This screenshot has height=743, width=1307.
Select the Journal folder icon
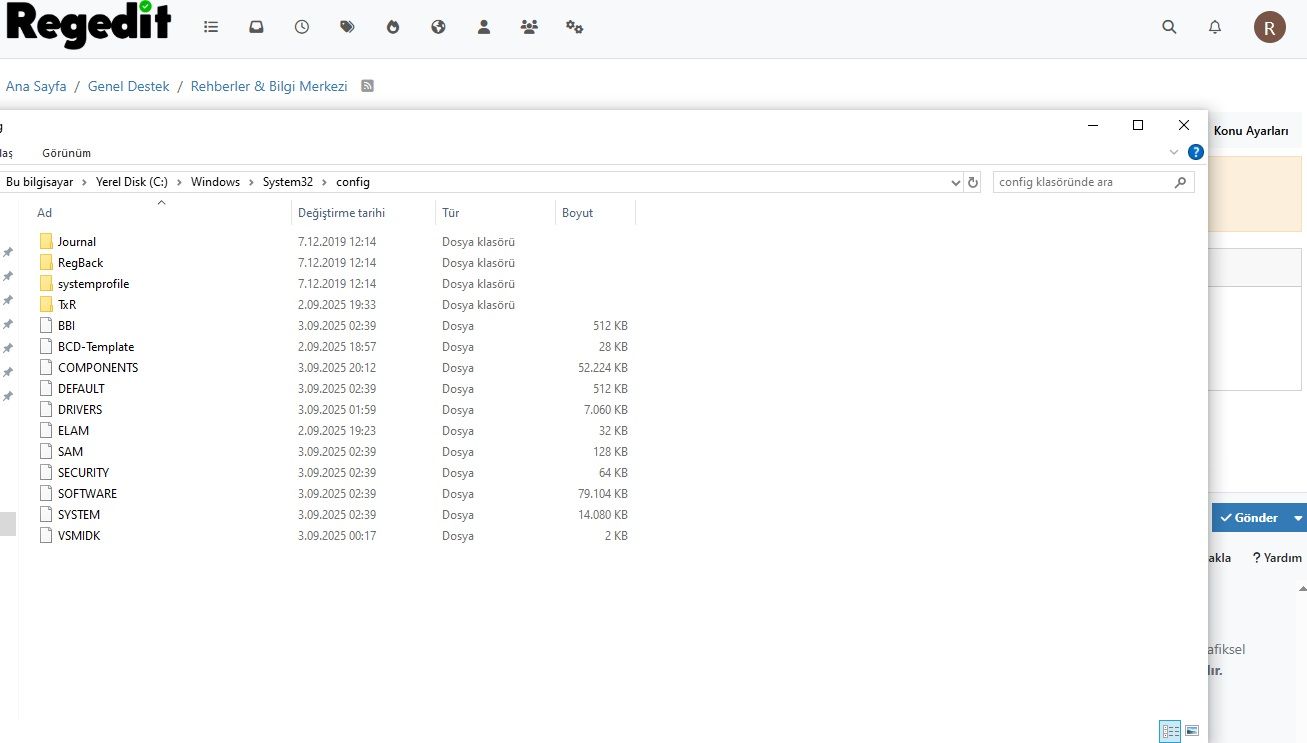pos(46,241)
